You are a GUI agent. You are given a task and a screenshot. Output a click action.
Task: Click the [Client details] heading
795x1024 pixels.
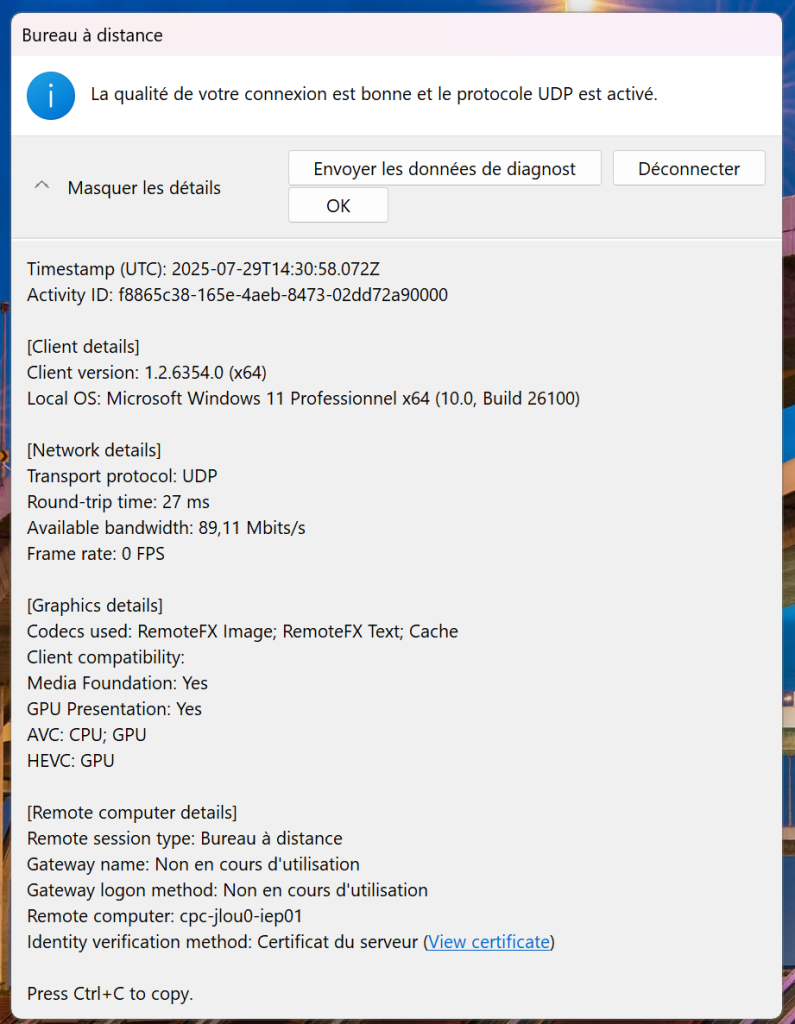(83, 347)
